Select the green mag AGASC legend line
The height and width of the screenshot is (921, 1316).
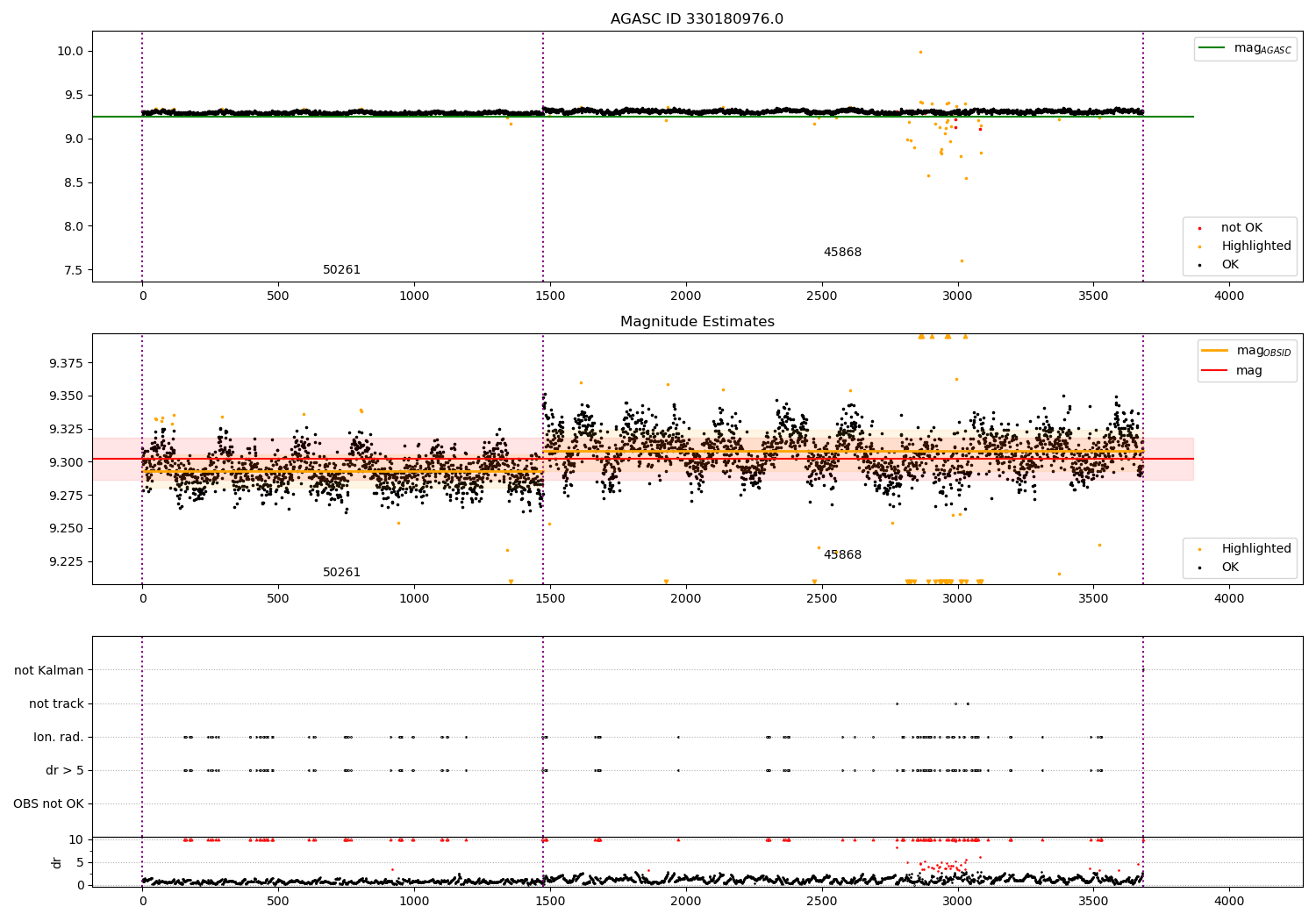(1212, 48)
